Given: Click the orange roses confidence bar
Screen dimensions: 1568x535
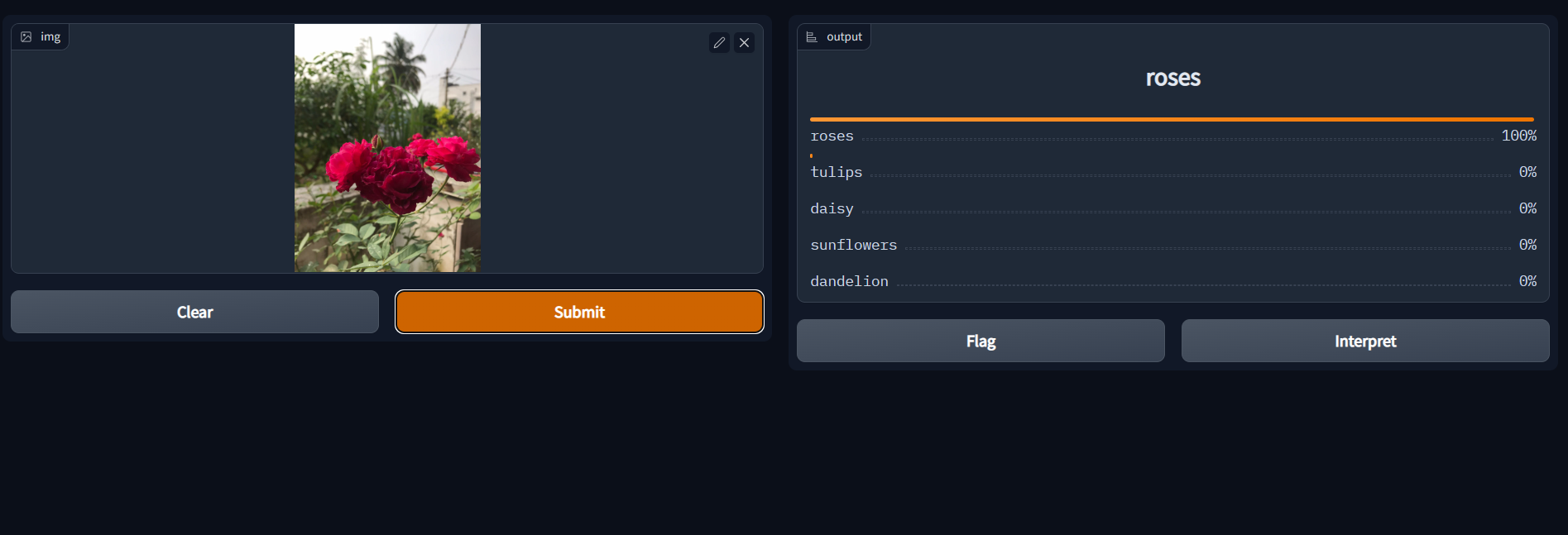Looking at the screenshot, I should click(x=1172, y=118).
